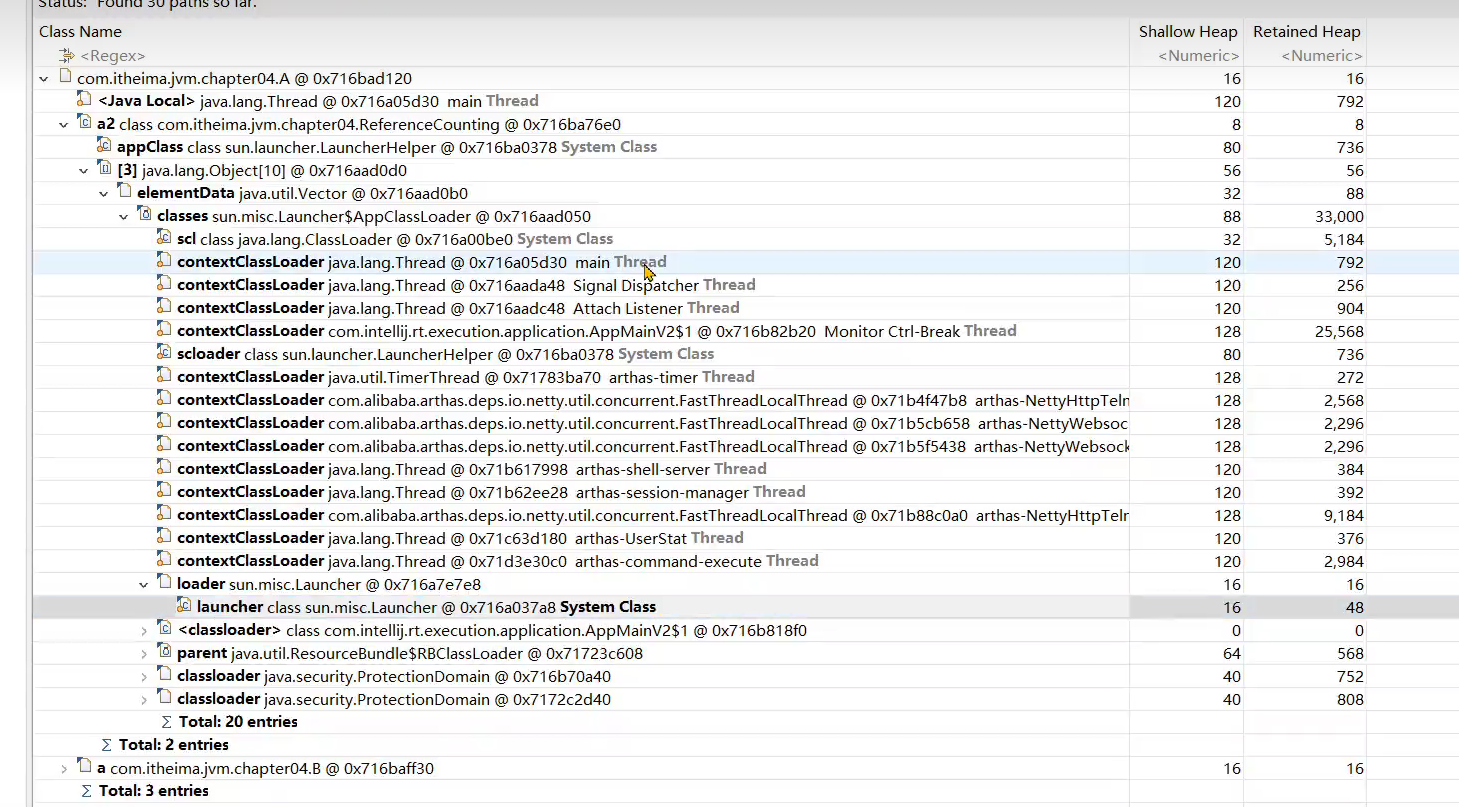Focus the <Regex> class name filter field
The height and width of the screenshot is (807, 1459).
pyautogui.click(x=112, y=56)
